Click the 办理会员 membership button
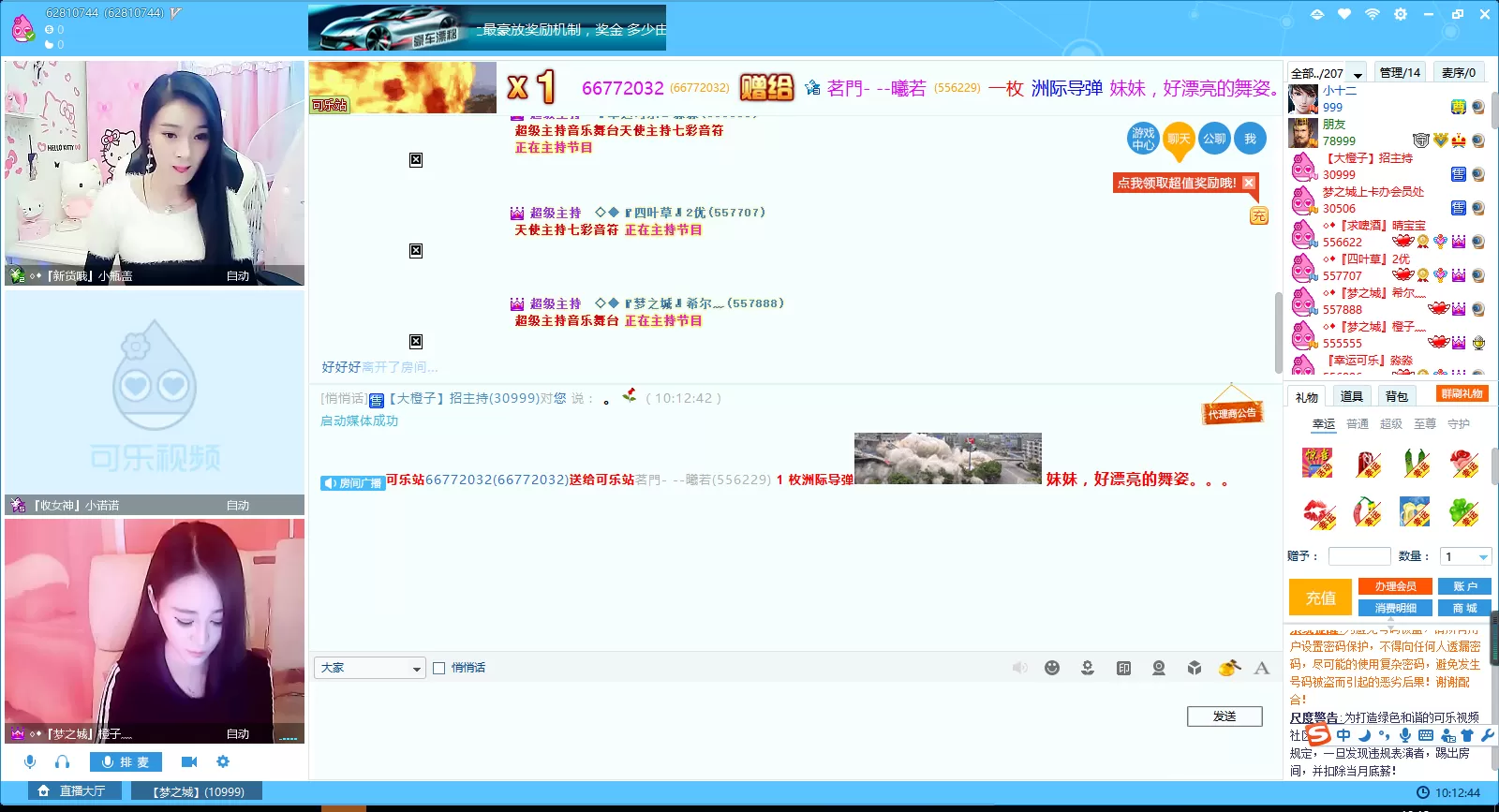The image size is (1499, 812). pyautogui.click(x=1395, y=586)
